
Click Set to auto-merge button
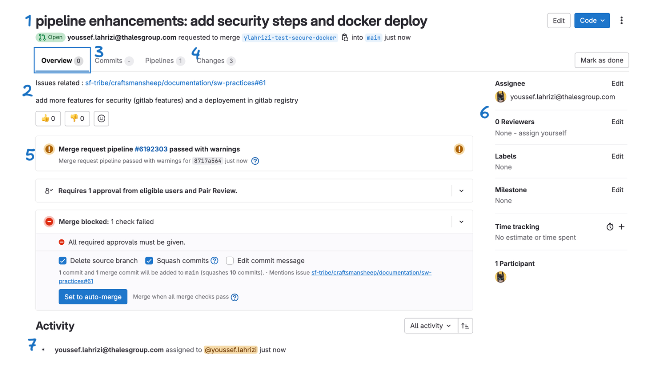(93, 296)
